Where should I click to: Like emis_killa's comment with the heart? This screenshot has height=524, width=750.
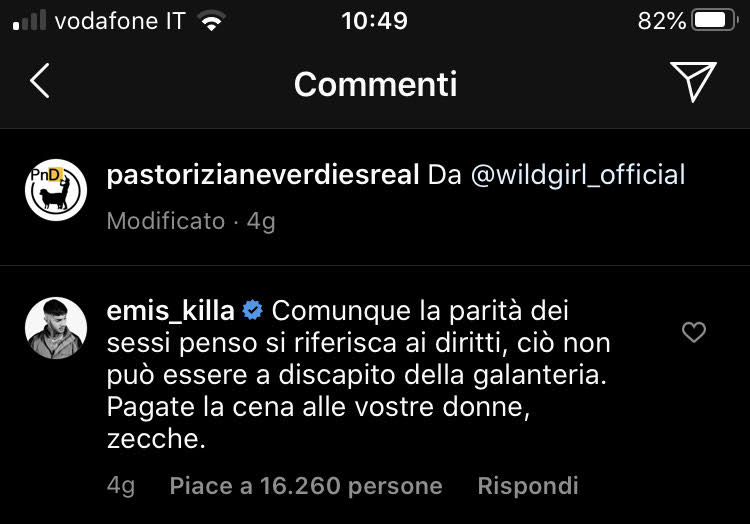[693, 333]
